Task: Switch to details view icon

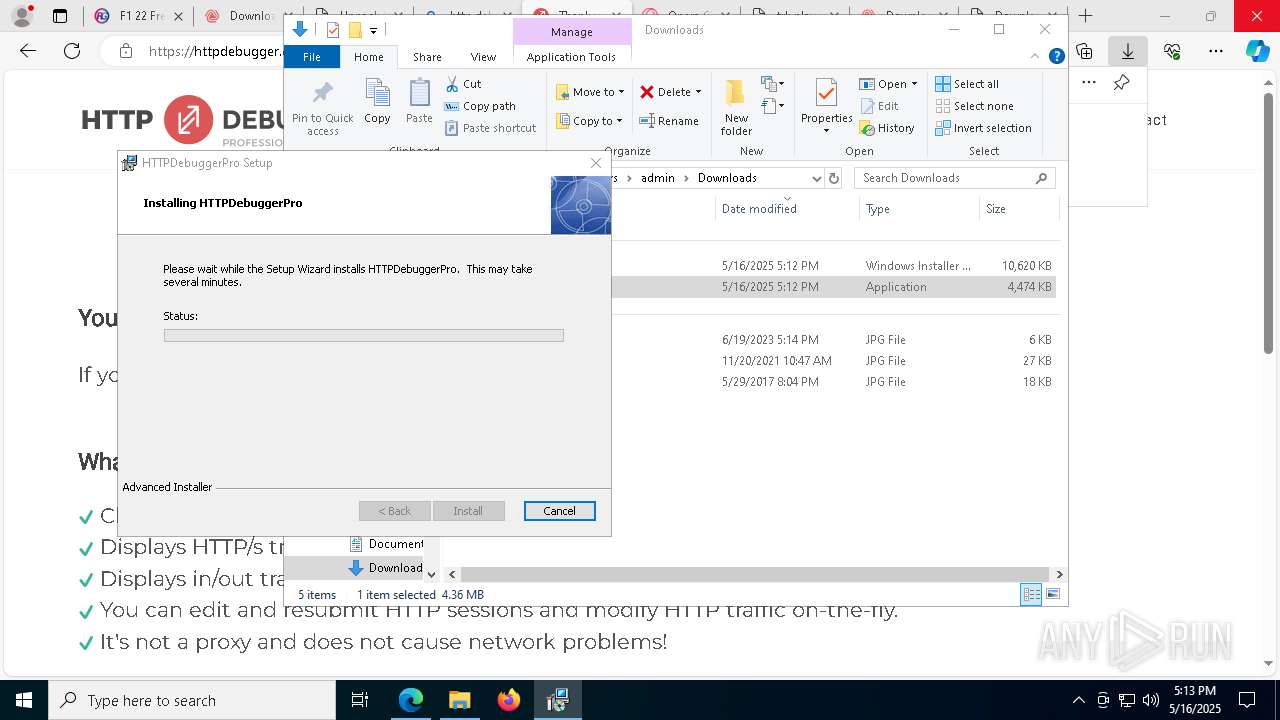Action: pyautogui.click(x=1031, y=594)
